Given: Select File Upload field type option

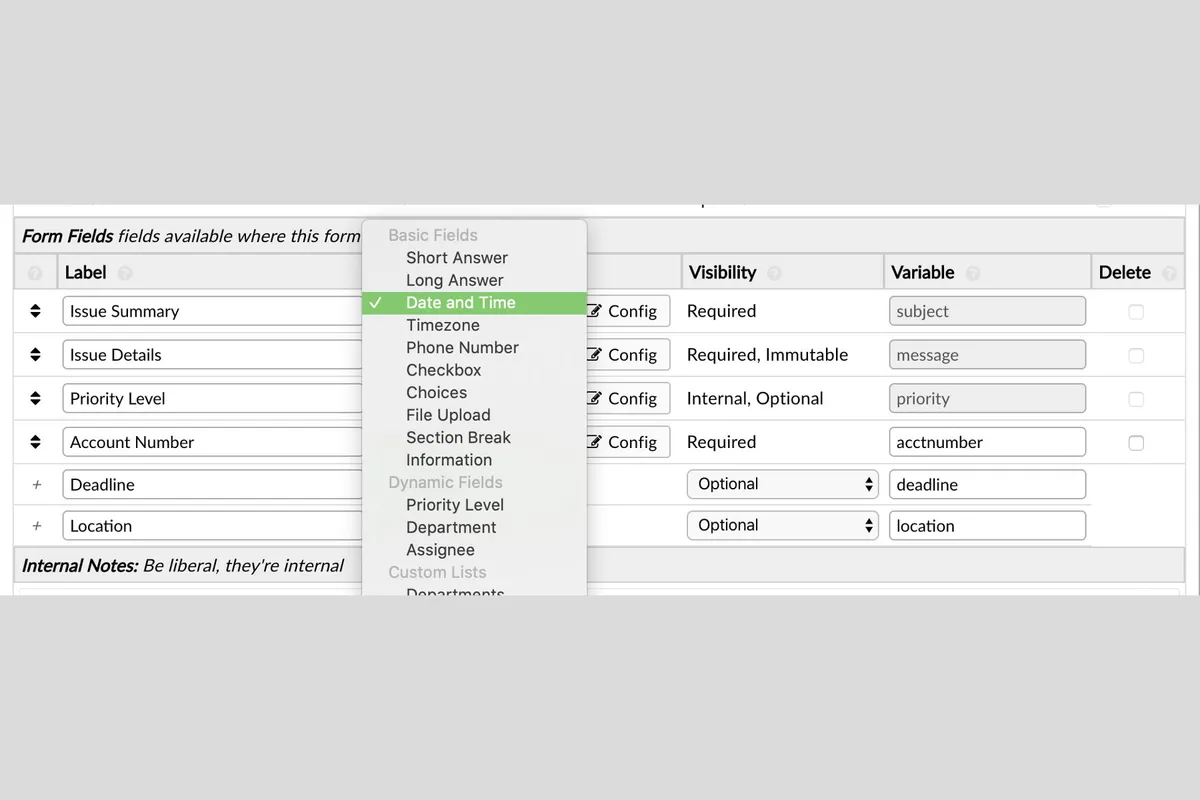Looking at the screenshot, I should pyautogui.click(x=448, y=415).
